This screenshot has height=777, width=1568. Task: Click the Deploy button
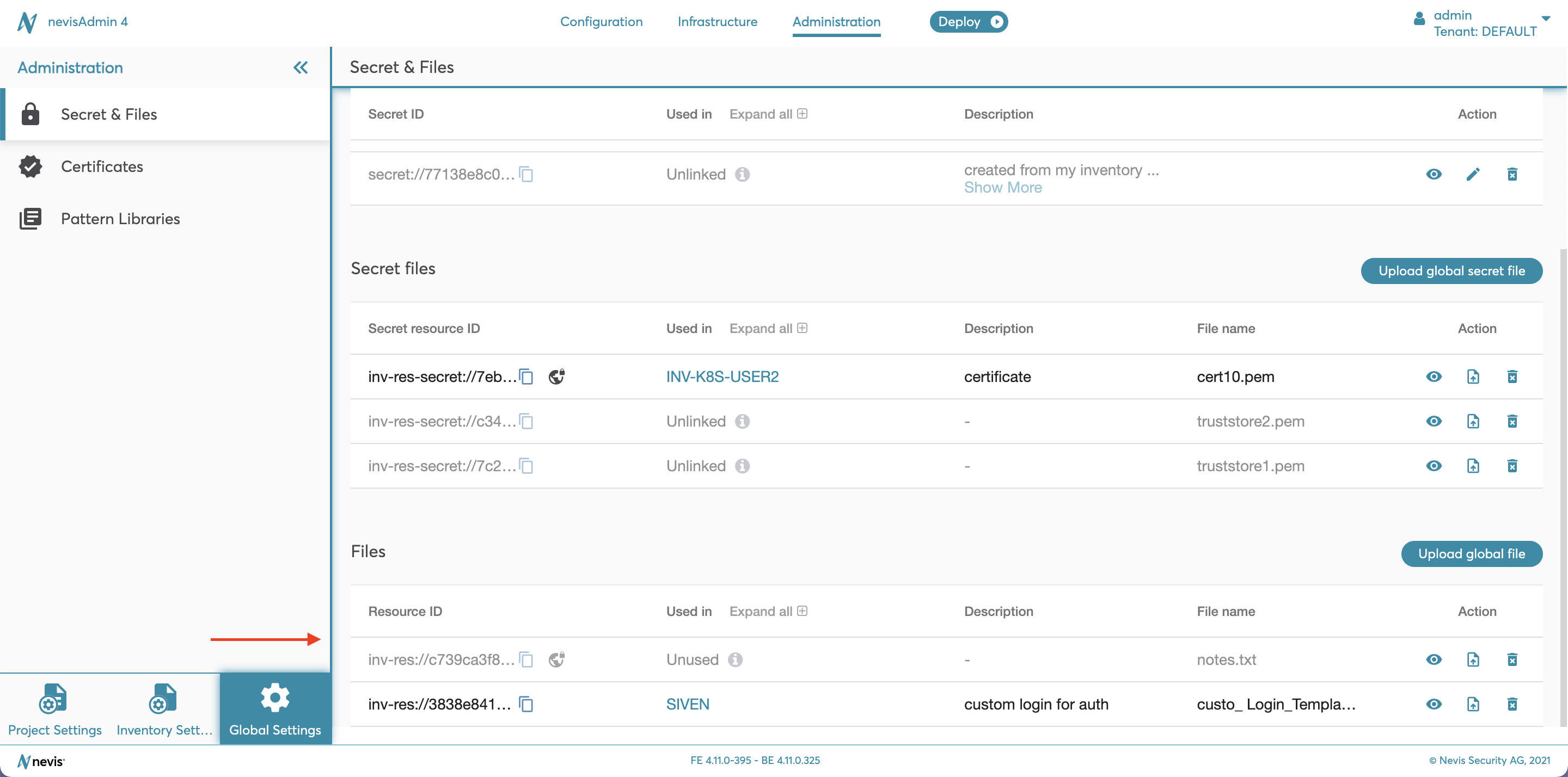click(x=969, y=22)
